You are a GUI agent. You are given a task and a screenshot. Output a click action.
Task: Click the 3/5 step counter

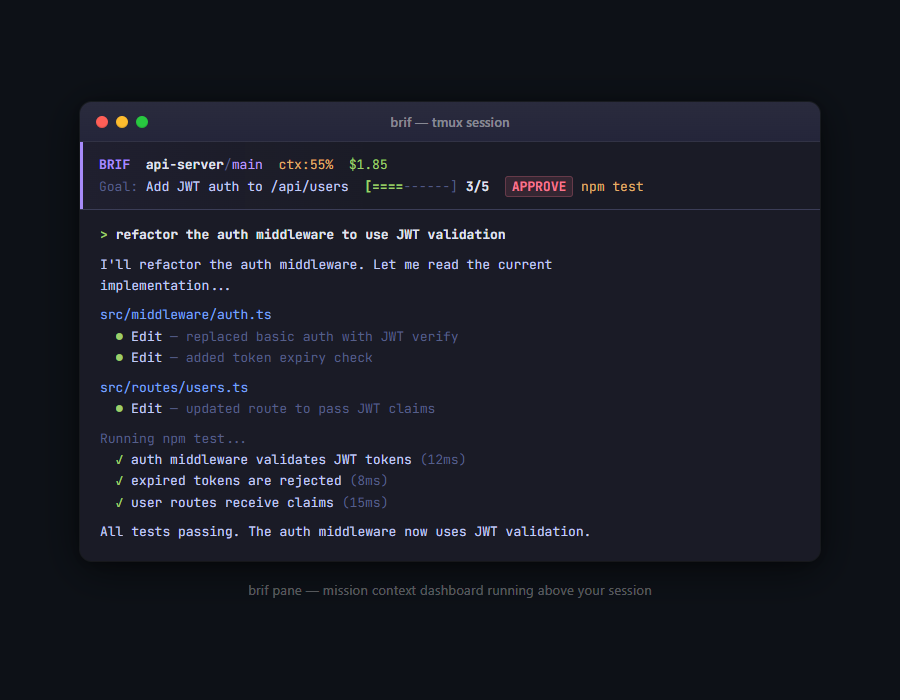click(x=477, y=187)
